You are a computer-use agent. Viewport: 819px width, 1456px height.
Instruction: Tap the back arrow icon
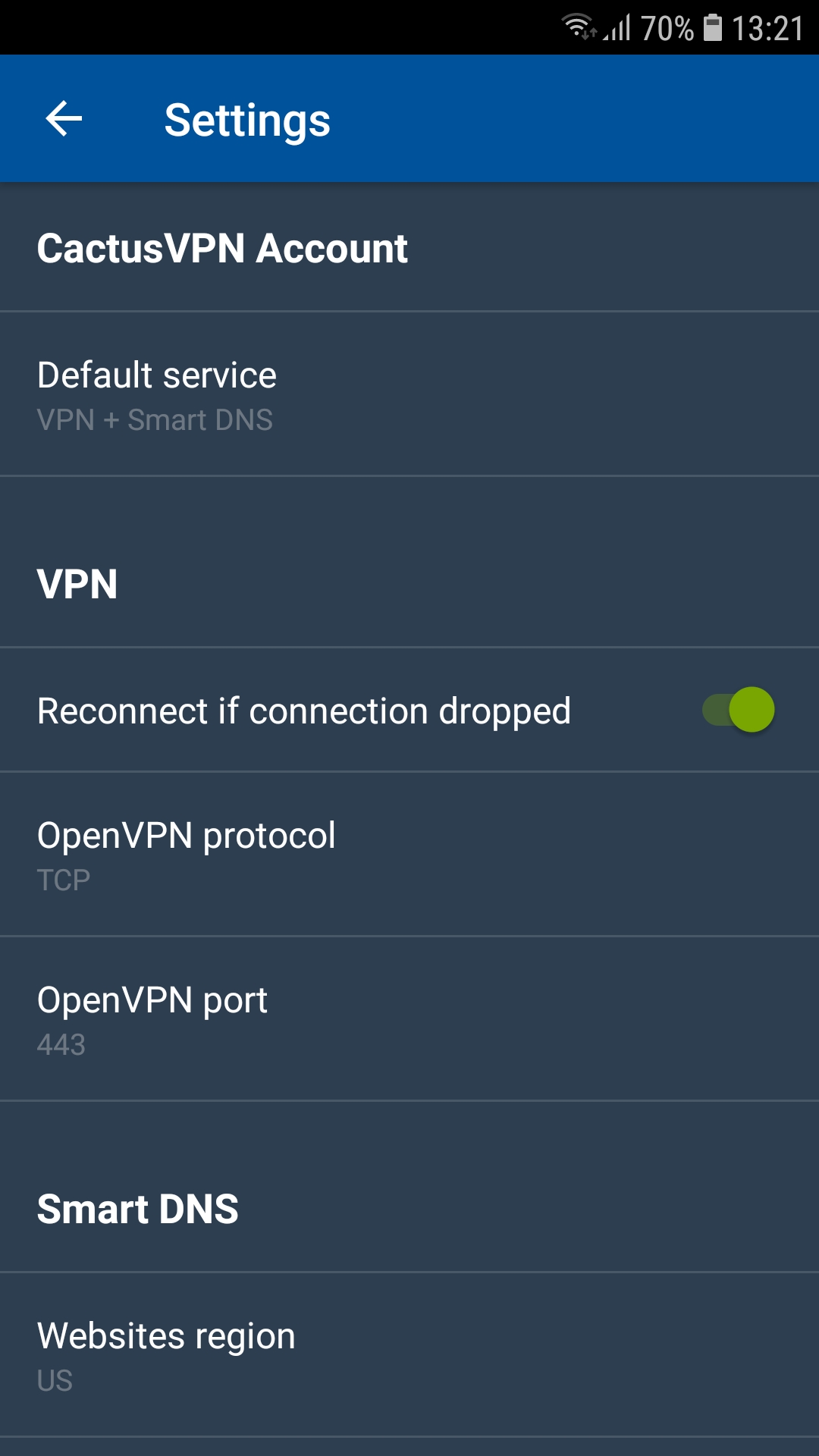[x=64, y=119]
